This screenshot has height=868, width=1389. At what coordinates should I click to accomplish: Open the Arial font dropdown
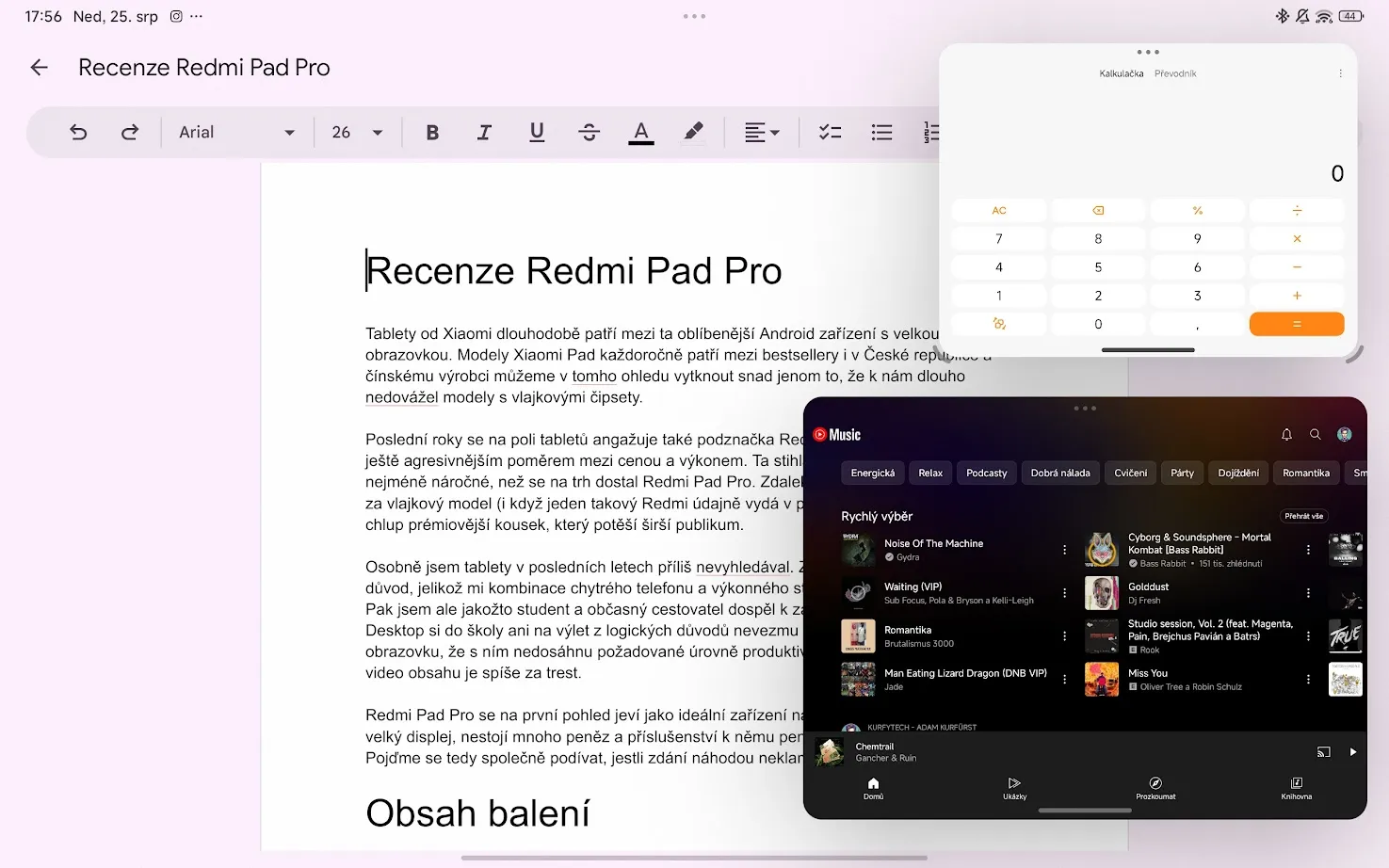tap(236, 133)
